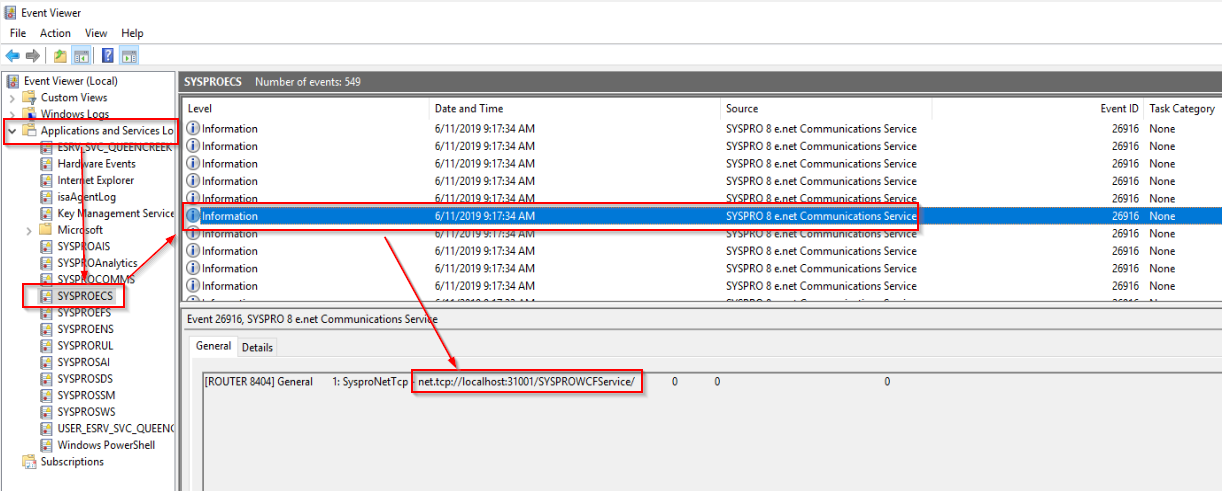1222x491 pixels.
Task: Collapse Applications and Services Logs node
Action: pos(12,131)
